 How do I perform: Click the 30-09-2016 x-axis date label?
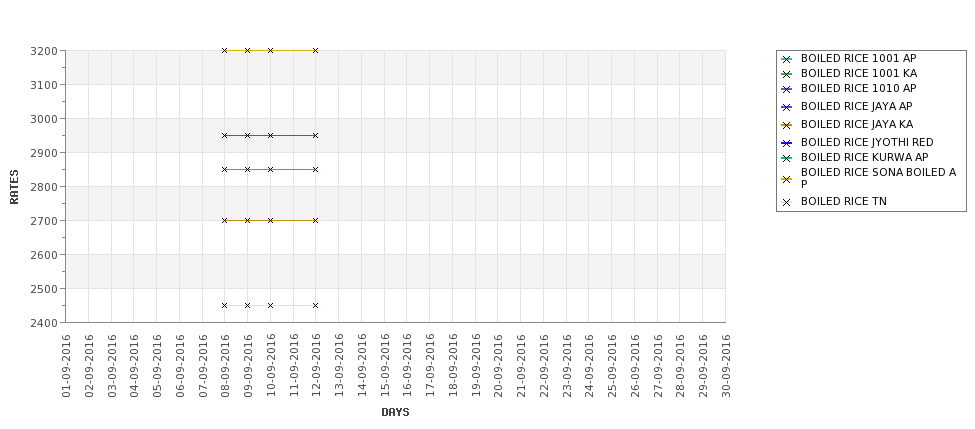(x=726, y=366)
